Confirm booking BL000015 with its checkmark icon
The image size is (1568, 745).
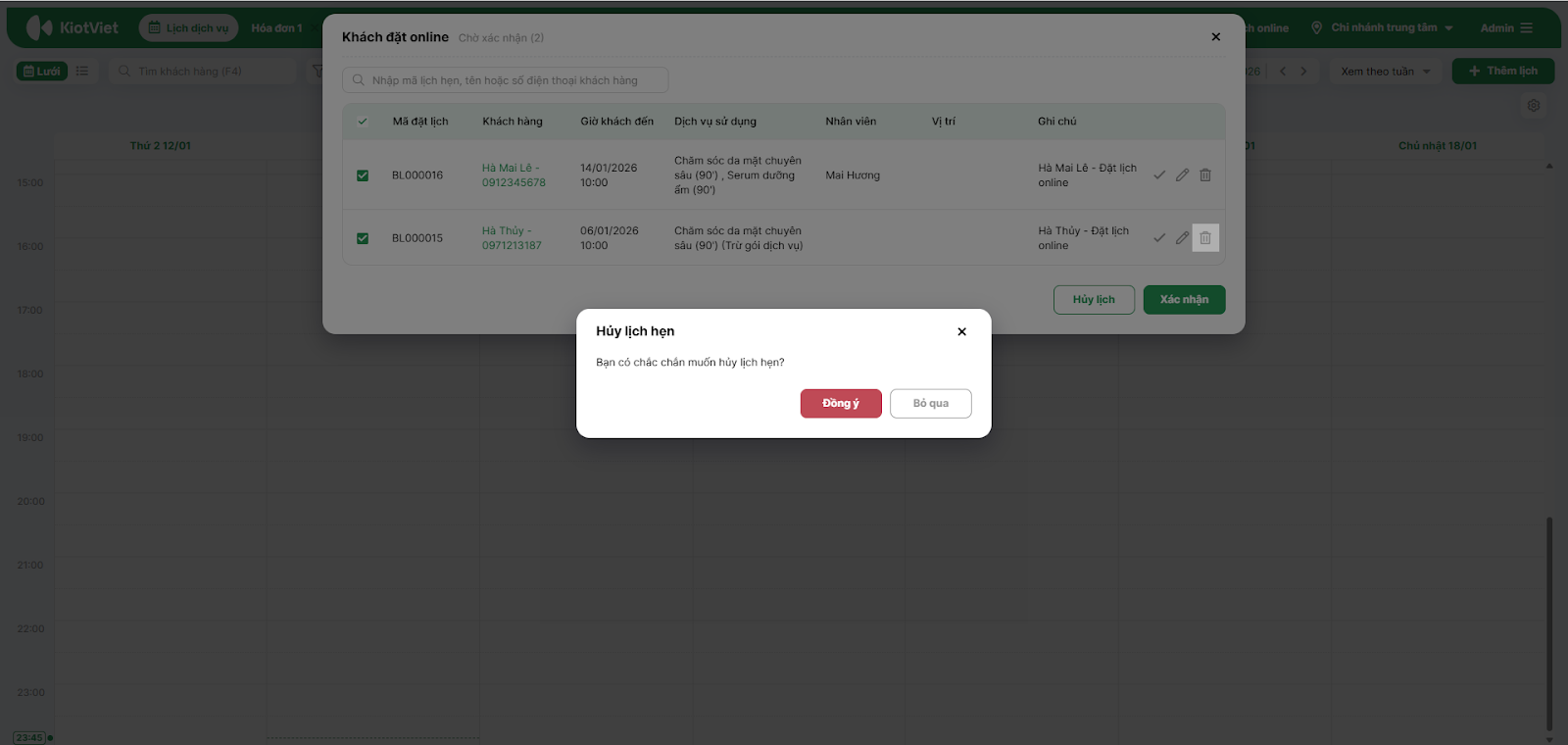click(1159, 238)
